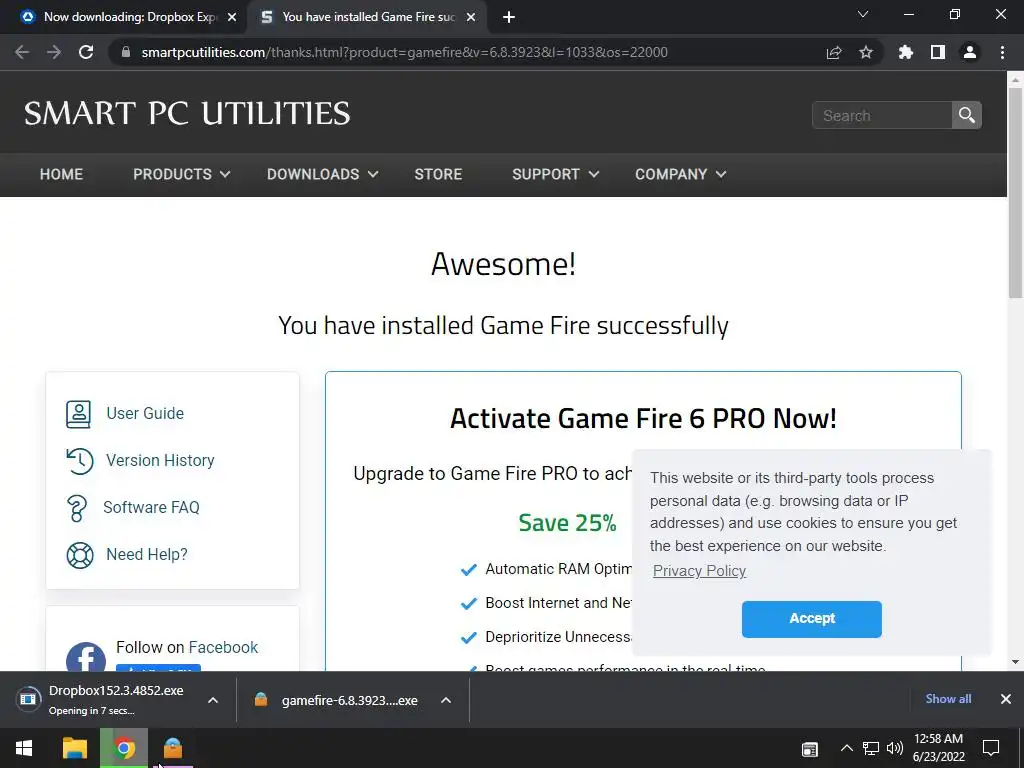Open gamefire download options chevron
This screenshot has height=768, width=1024.
446,700
